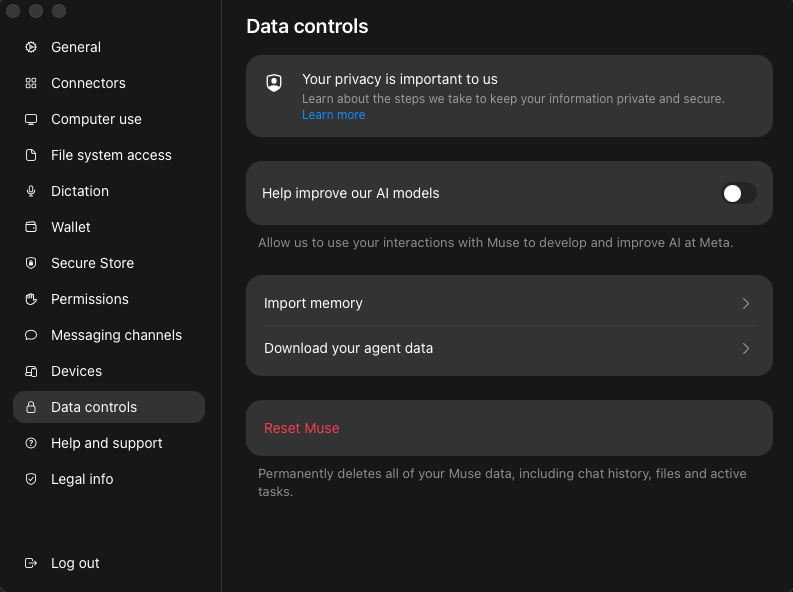The width and height of the screenshot is (793, 592).
Task: Click the General gear icon
Action: click(x=31, y=47)
